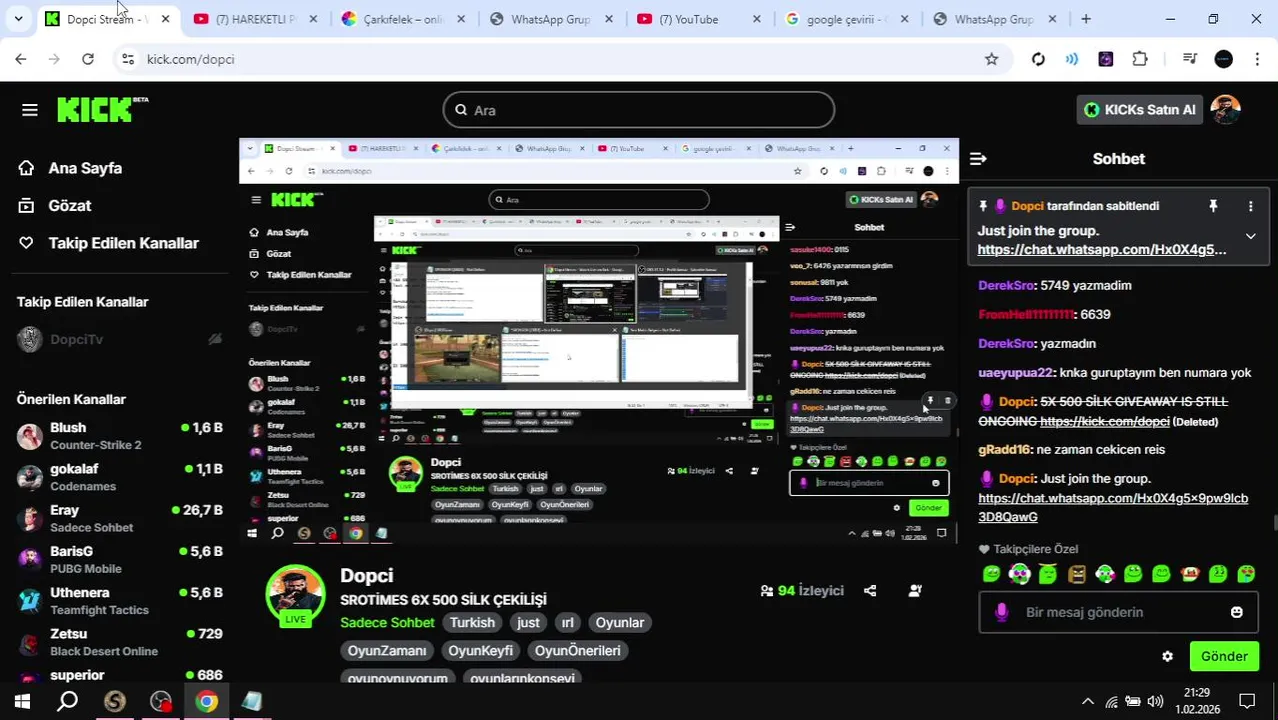Reload the page
Image resolution: width=1278 pixels, height=720 pixels.
click(88, 59)
